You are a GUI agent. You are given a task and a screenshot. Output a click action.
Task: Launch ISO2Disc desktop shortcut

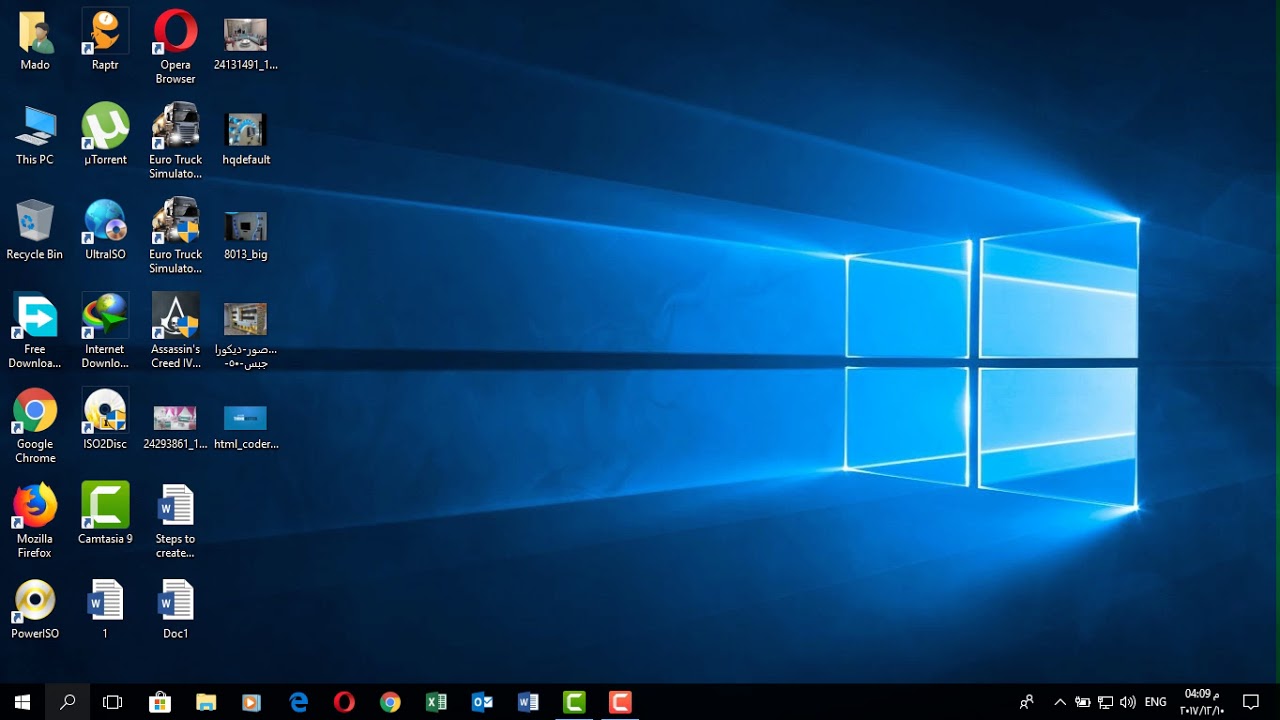(105, 411)
